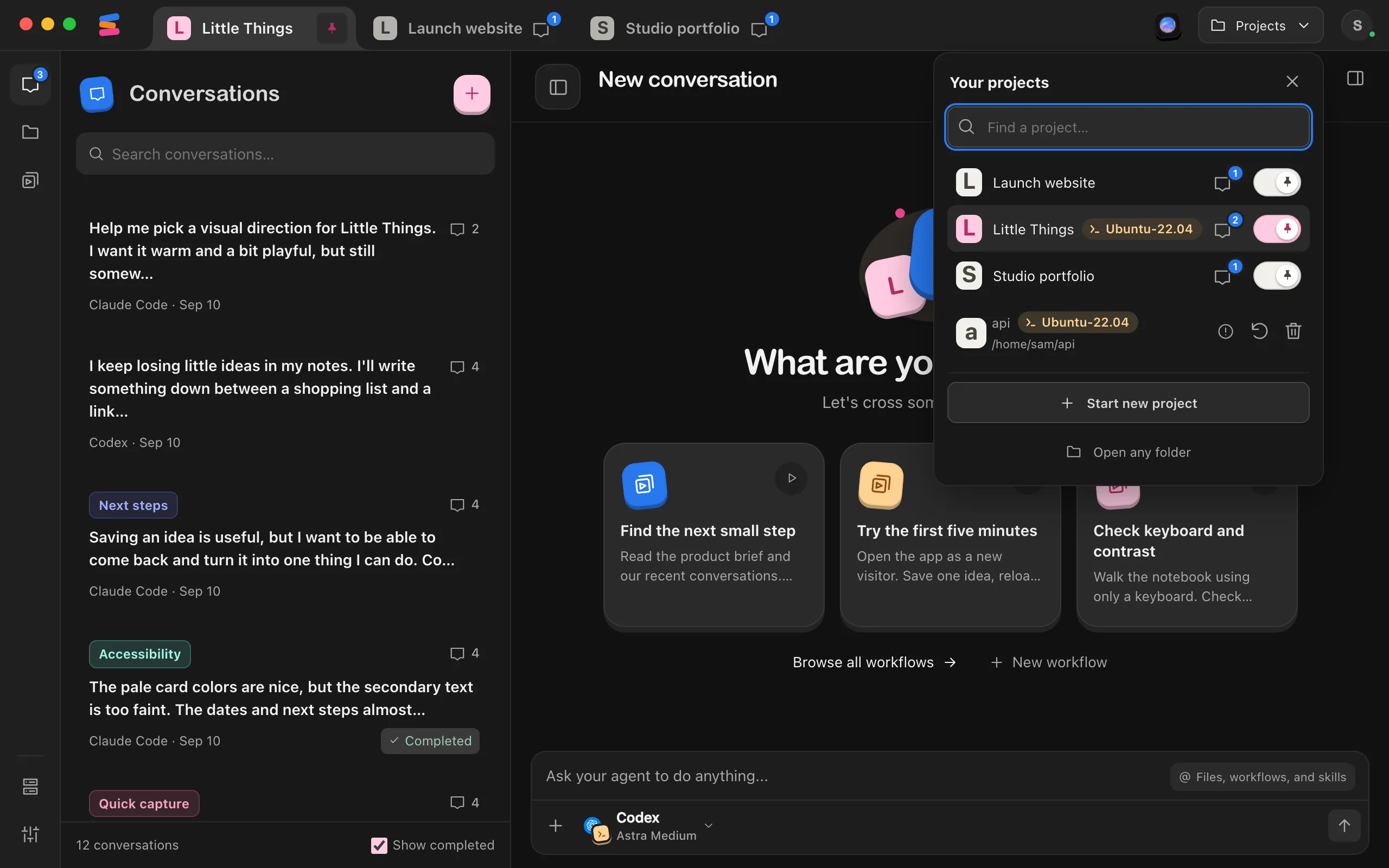Open the Projects dropdown in the top bar
Image resolution: width=1389 pixels, height=868 pixels.
click(x=1260, y=26)
